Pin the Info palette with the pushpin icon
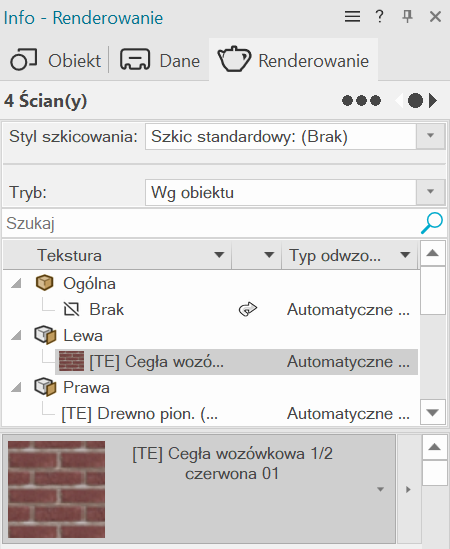Image resolution: width=450 pixels, height=549 pixels. coord(407,16)
